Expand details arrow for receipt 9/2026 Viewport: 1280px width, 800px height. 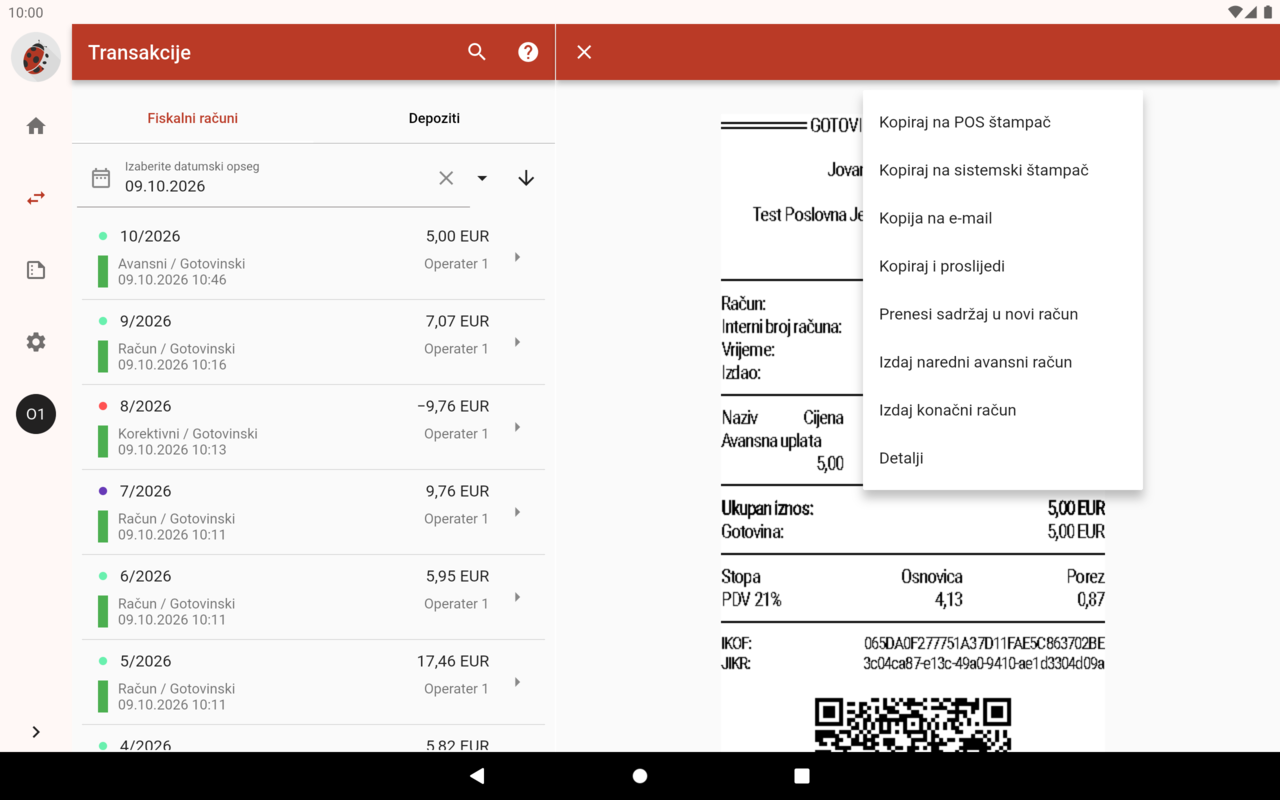[x=517, y=342]
